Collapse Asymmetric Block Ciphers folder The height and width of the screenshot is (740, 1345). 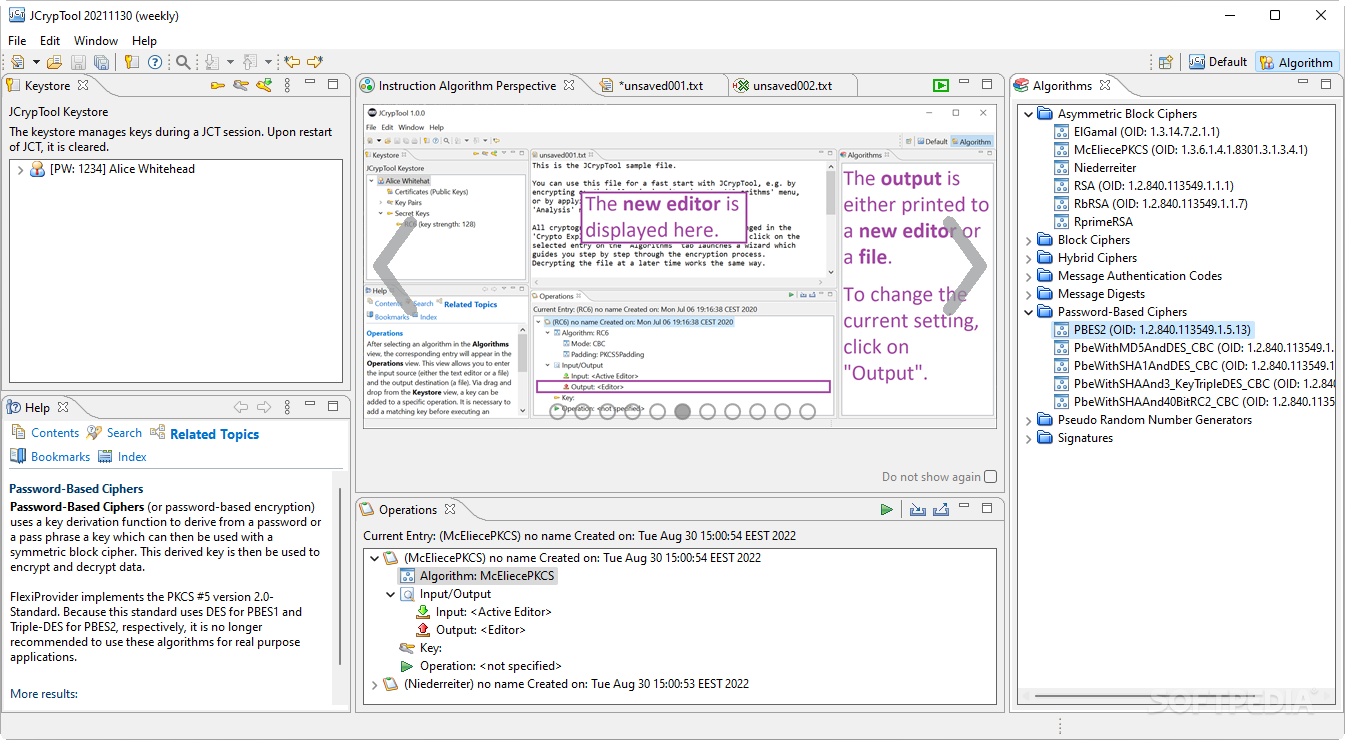click(1028, 114)
